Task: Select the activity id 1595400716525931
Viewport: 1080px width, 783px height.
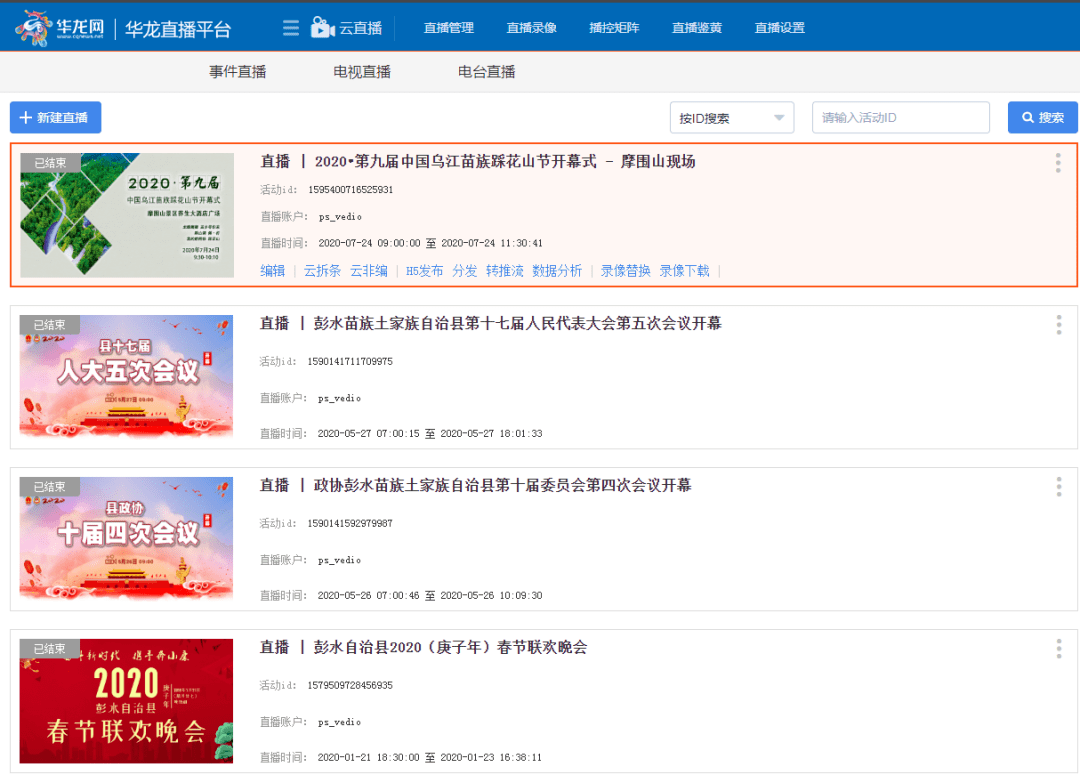Action: click(x=351, y=189)
